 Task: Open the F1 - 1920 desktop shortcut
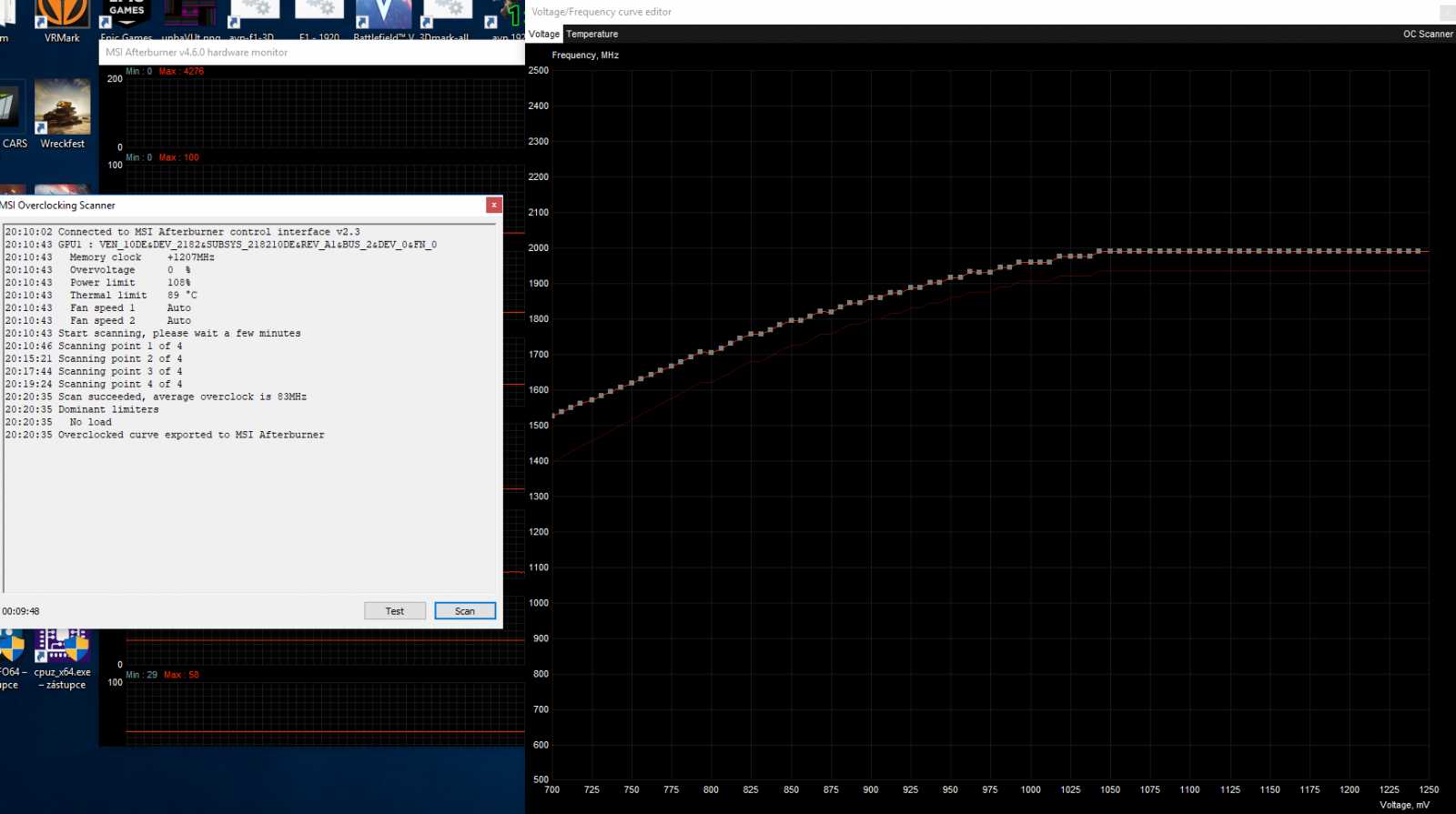point(319,20)
